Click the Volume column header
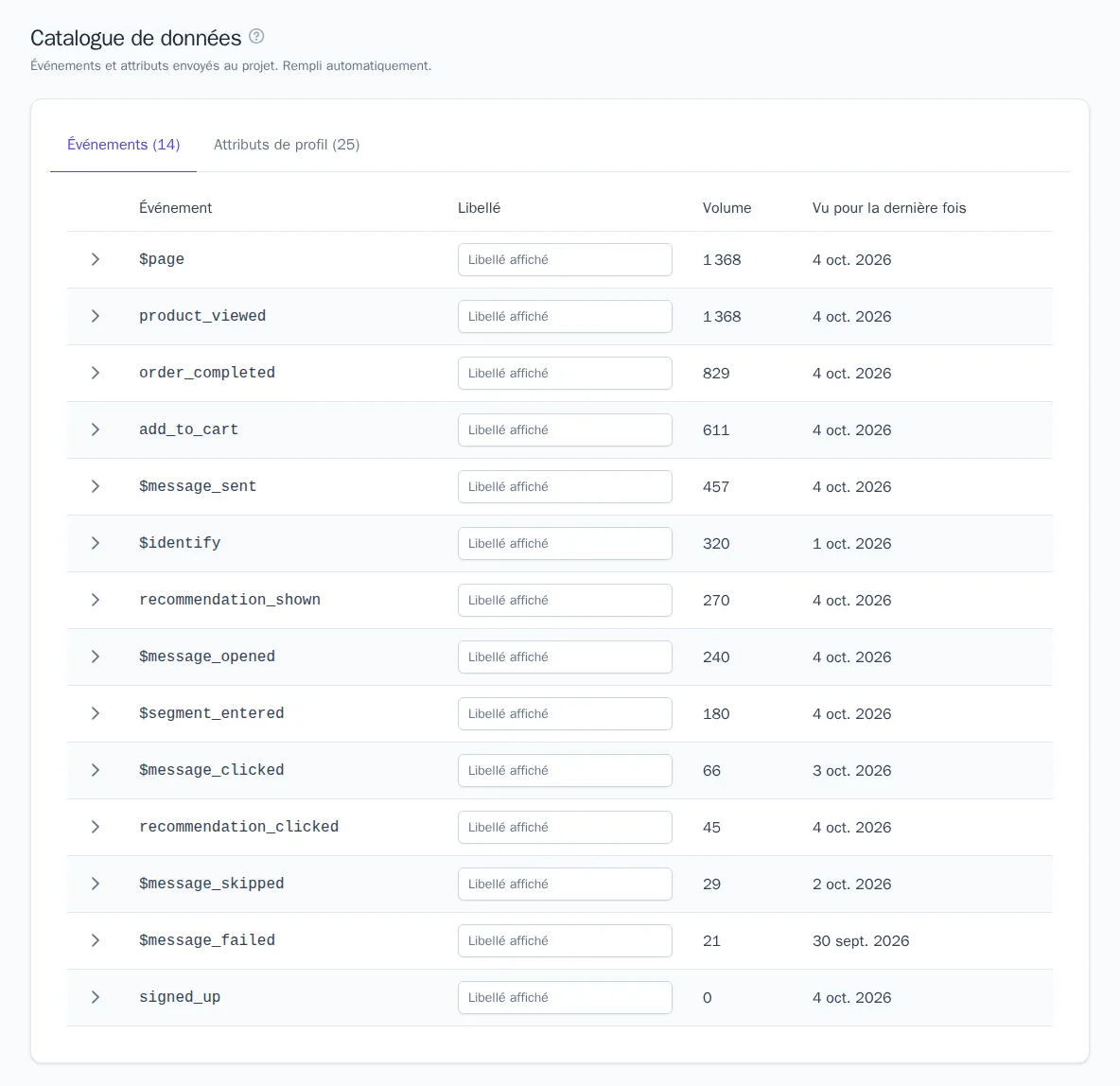This screenshot has height=1086, width=1120. pos(726,208)
